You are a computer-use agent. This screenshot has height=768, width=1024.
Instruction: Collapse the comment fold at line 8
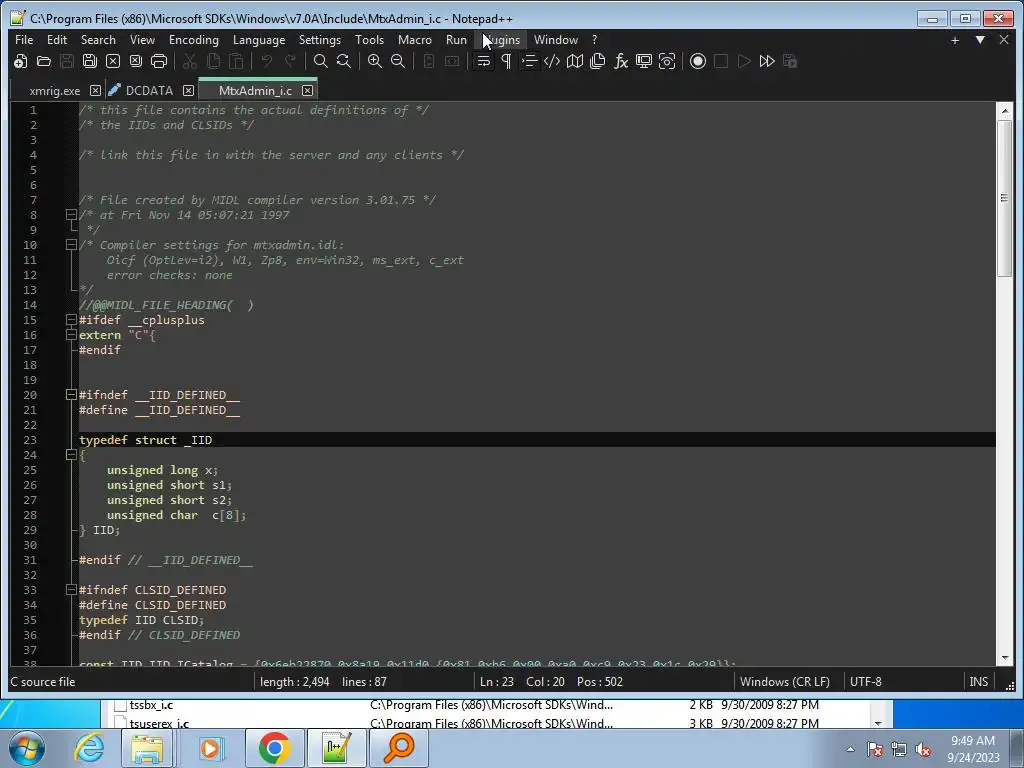pos(71,214)
